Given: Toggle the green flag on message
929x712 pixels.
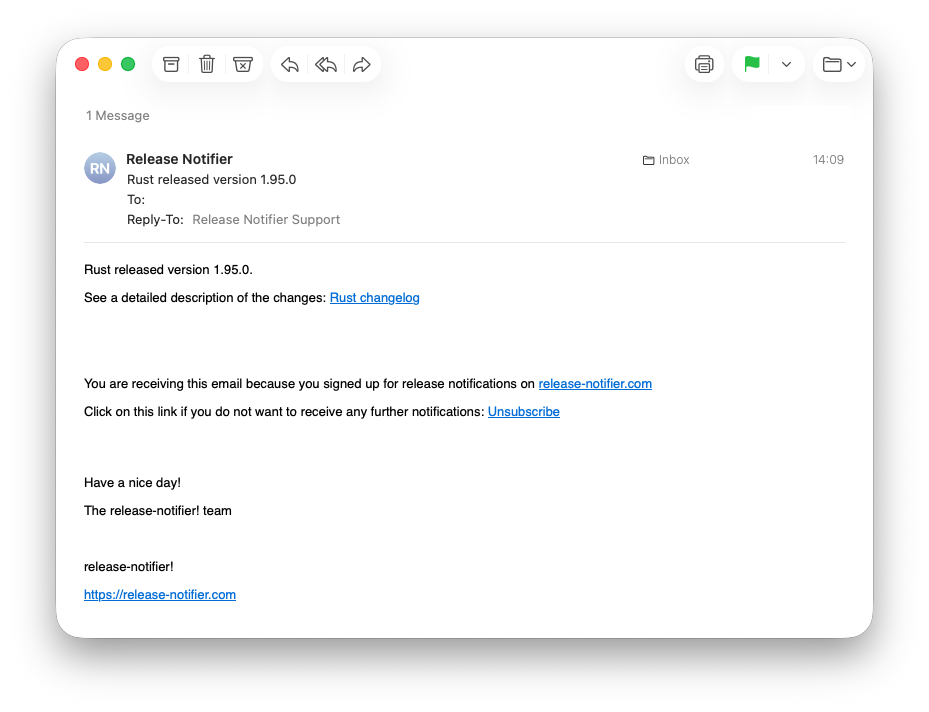Looking at the screenshot, I should (x=752, y=64).
